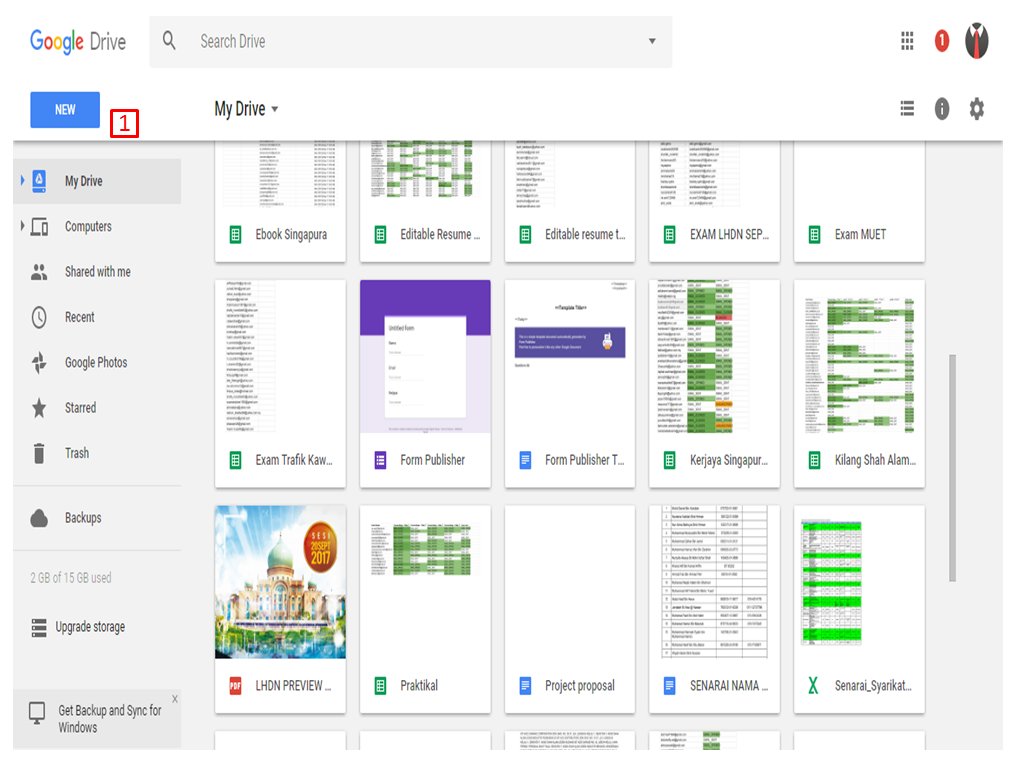Image resolution: width=1011 pixels, height=767 pixels.
Task: Expand the Computers tree item
Action: [x=19, y=226]
